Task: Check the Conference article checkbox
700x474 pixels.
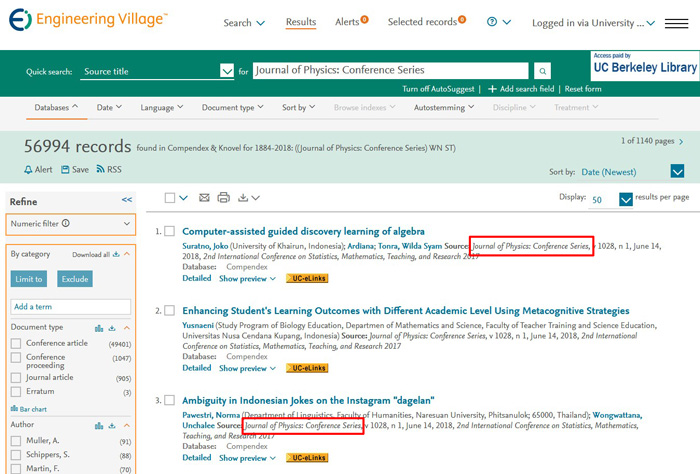Action: (x=16, y=343)
